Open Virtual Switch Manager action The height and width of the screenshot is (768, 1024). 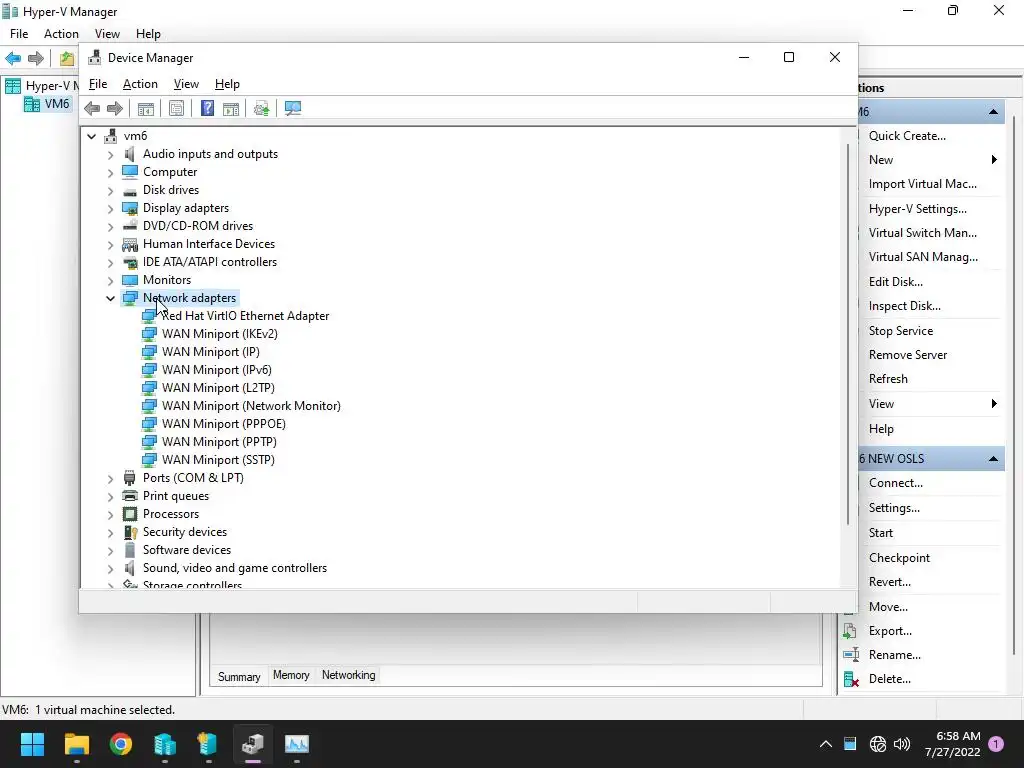click(x=923, y=233)
